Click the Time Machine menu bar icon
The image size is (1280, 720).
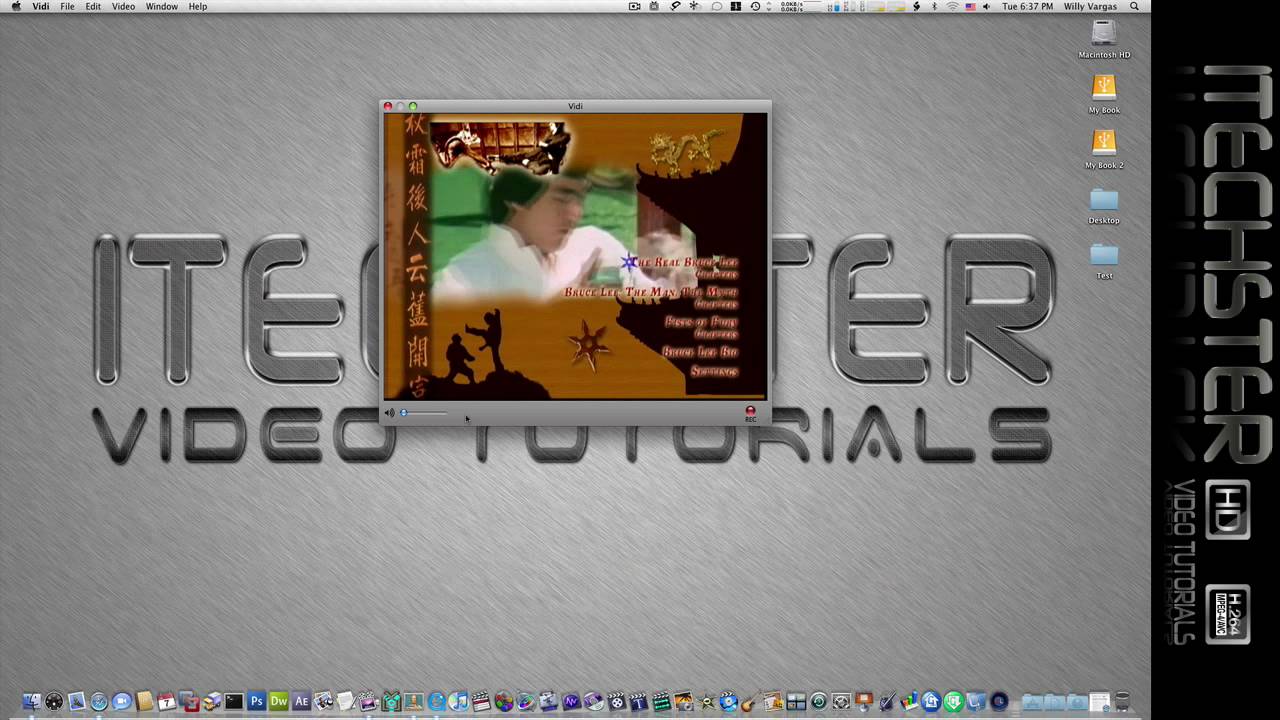755,6
